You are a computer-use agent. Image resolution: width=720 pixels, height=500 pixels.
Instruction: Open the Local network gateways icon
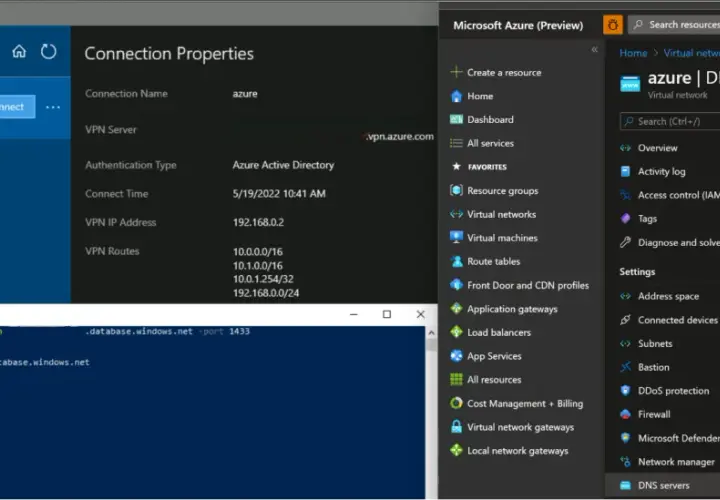(456, 450)
